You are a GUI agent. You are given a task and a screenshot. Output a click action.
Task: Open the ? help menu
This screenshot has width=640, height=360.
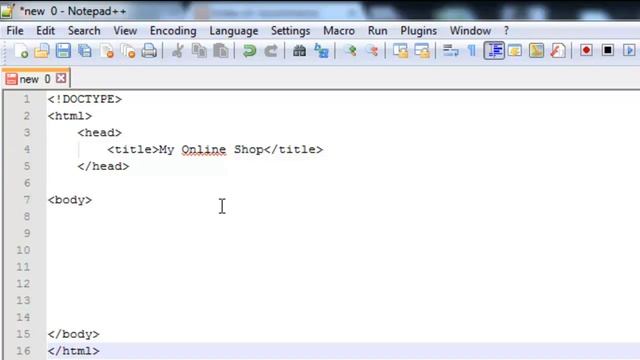507,31
